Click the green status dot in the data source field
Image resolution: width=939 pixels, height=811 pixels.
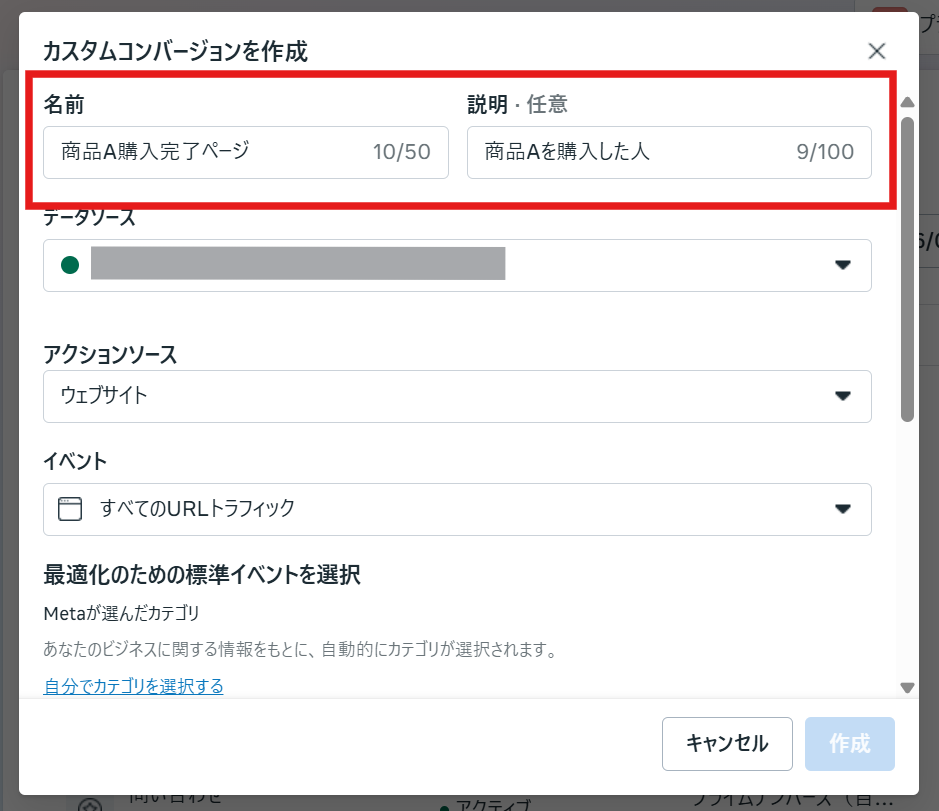(70, 265)
